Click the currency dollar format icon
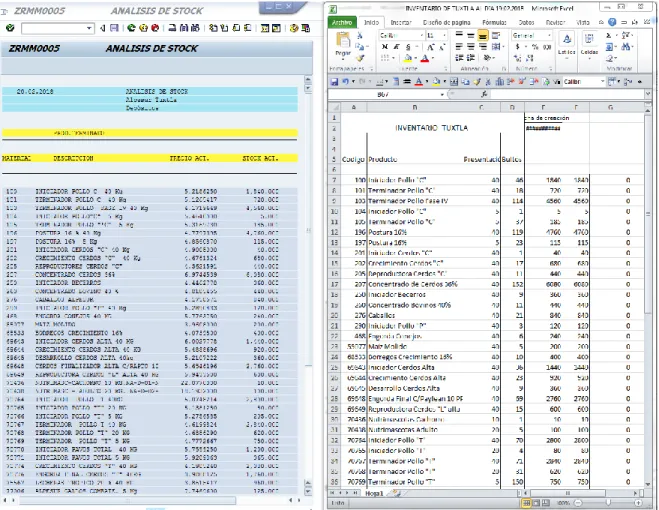 pyautogui.click(x=517, y=47)
